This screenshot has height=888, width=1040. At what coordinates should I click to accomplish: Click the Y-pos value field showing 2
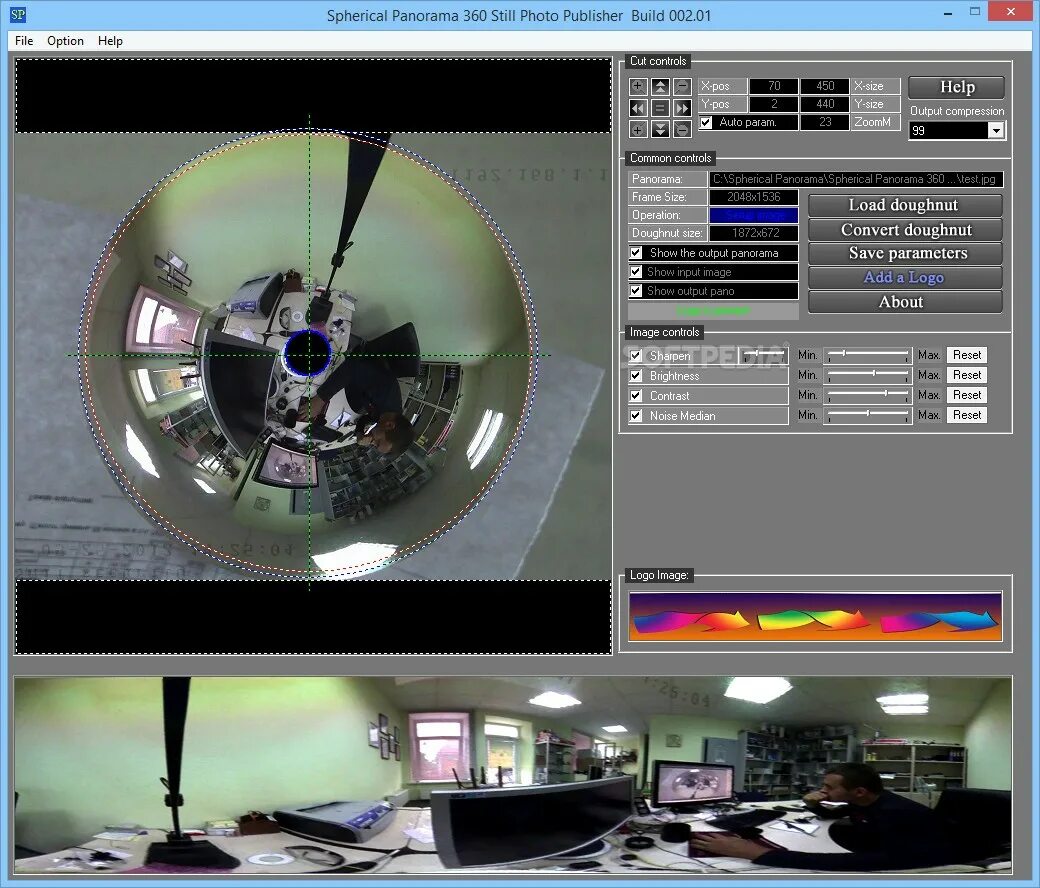point(773,104)
